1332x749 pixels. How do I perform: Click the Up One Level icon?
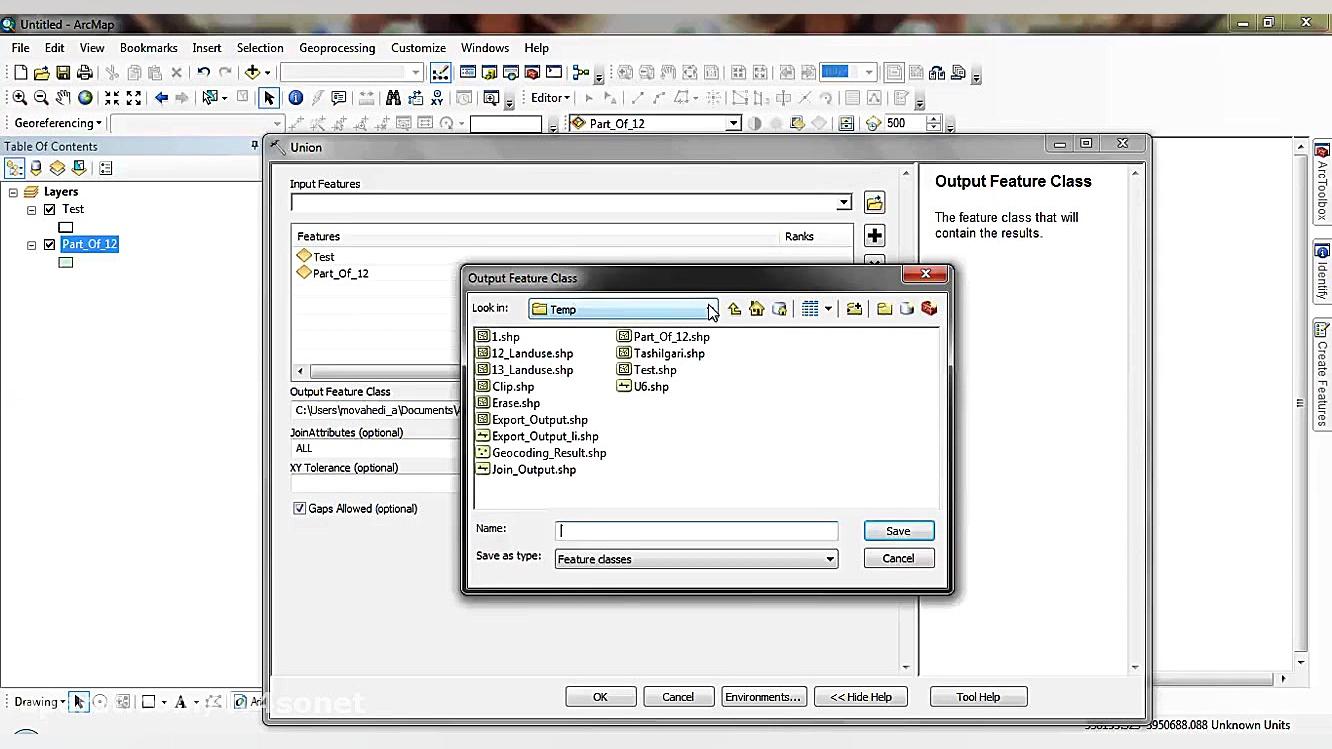pyautogui.click(x=735, y=309)
